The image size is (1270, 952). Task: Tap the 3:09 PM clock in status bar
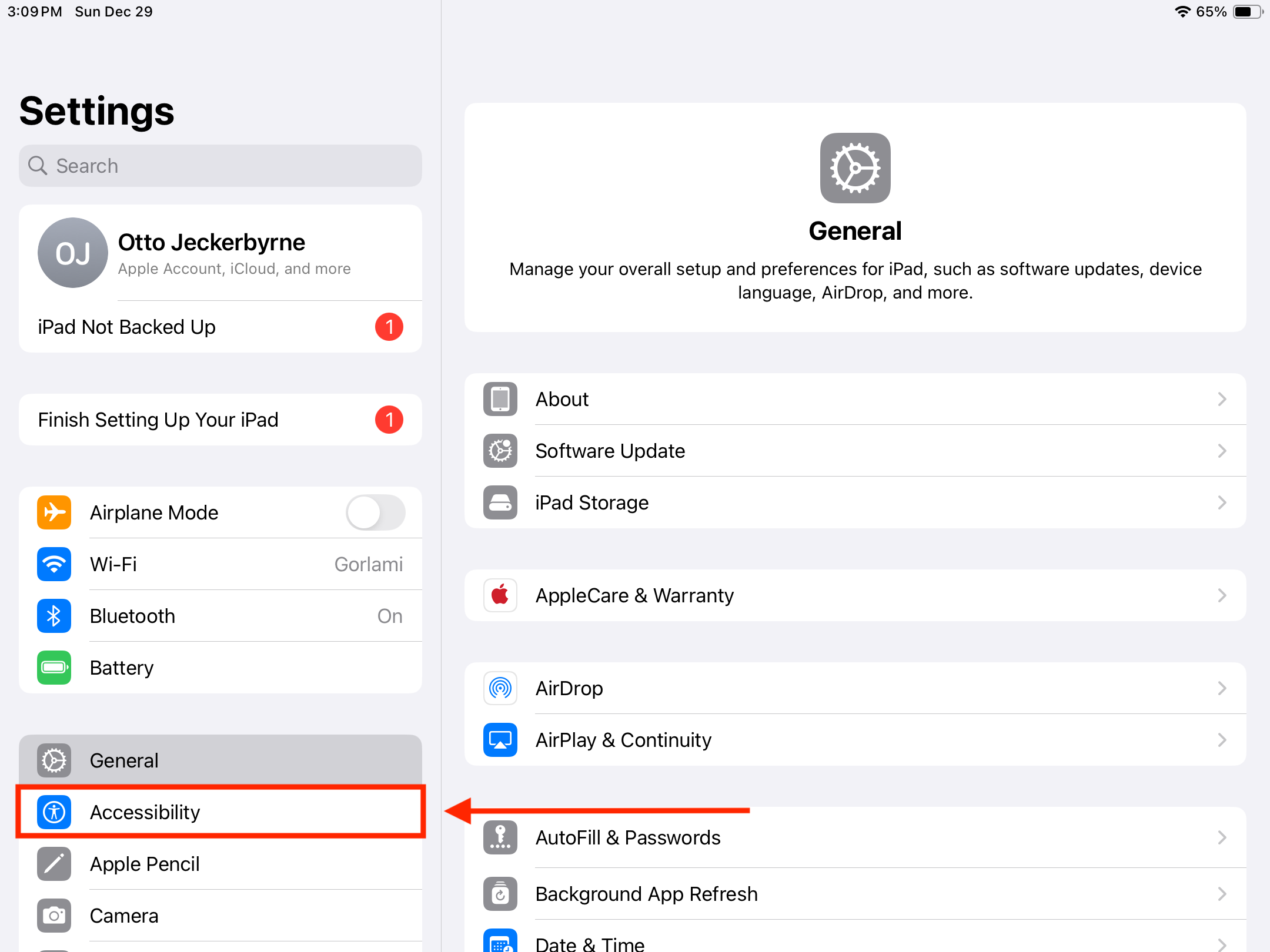pyautogui.click(x=35, y=12)
